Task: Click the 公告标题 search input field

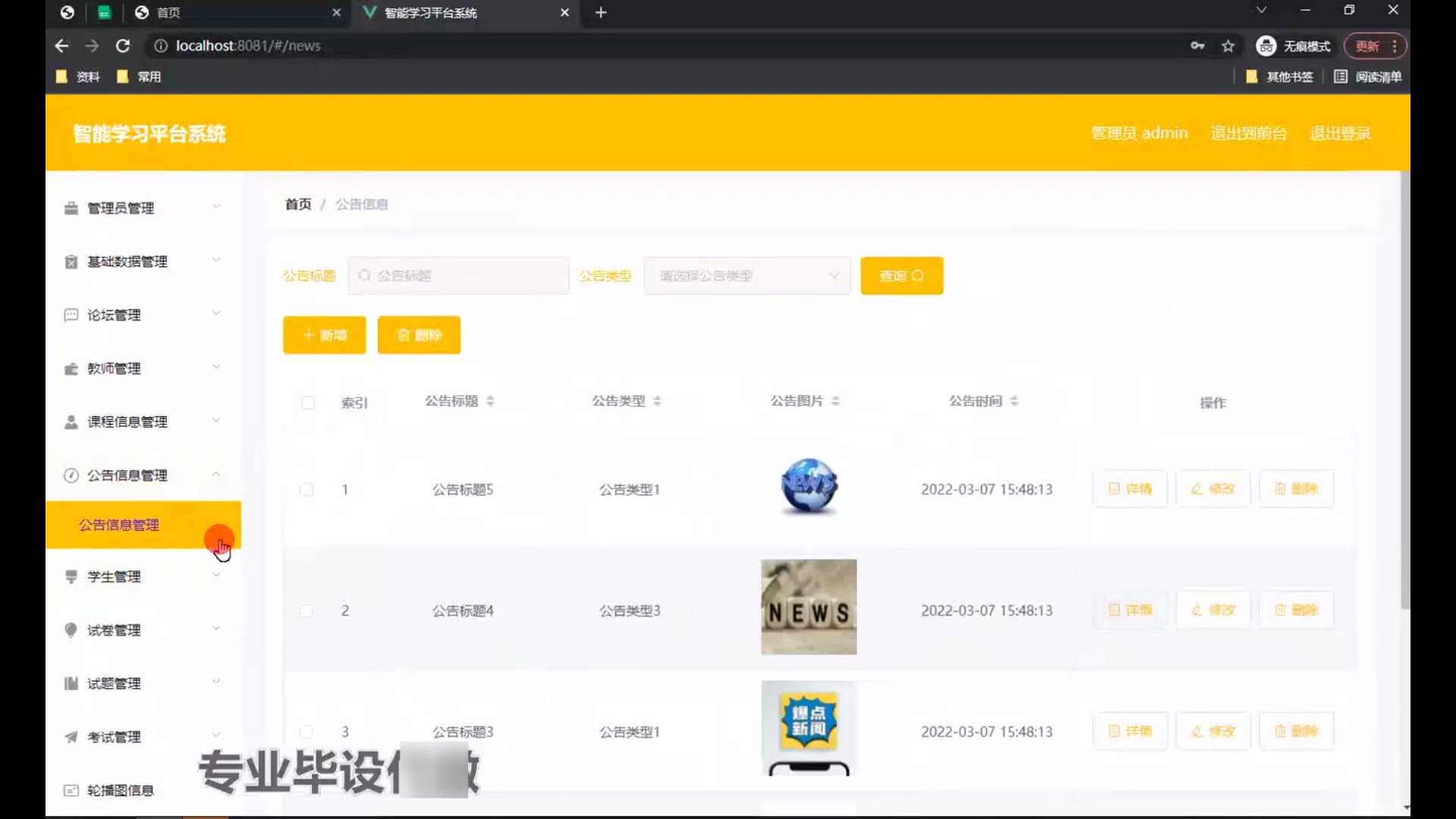Action: 459,276
